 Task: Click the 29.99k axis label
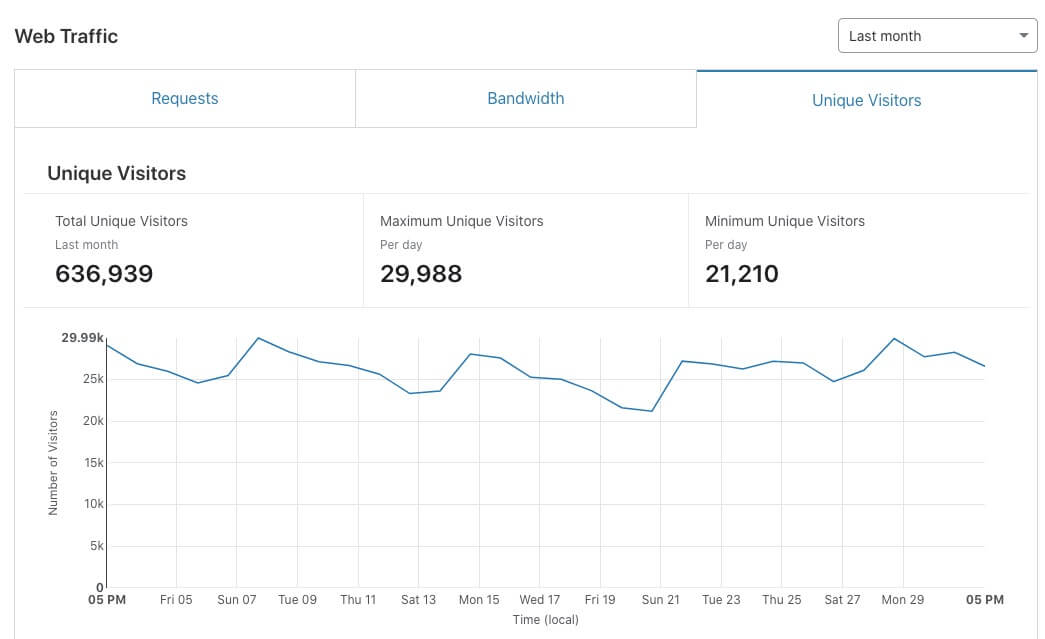(83, 338)
